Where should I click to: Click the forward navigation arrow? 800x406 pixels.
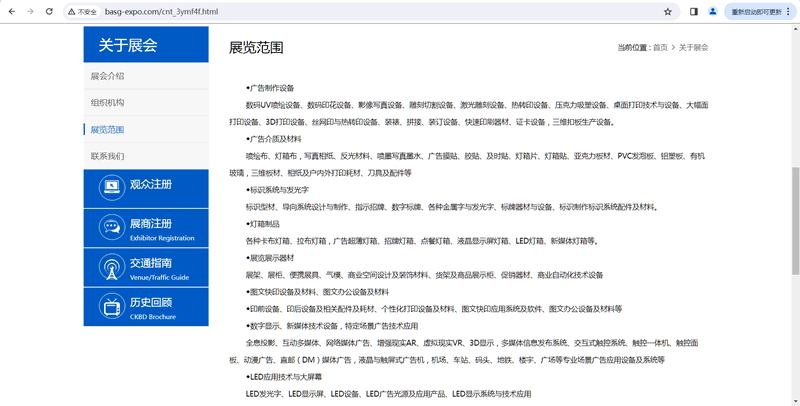click(x=31, y=12)
